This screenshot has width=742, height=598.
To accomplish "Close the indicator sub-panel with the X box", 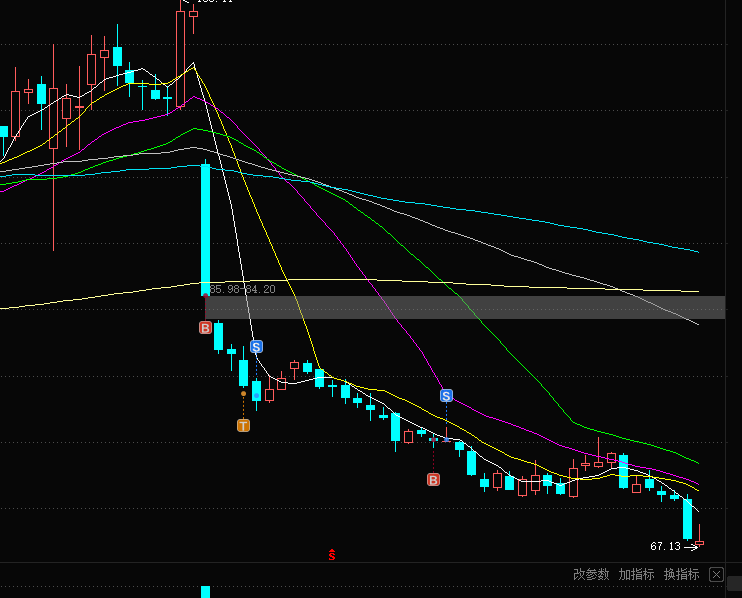I will [716, 575].
